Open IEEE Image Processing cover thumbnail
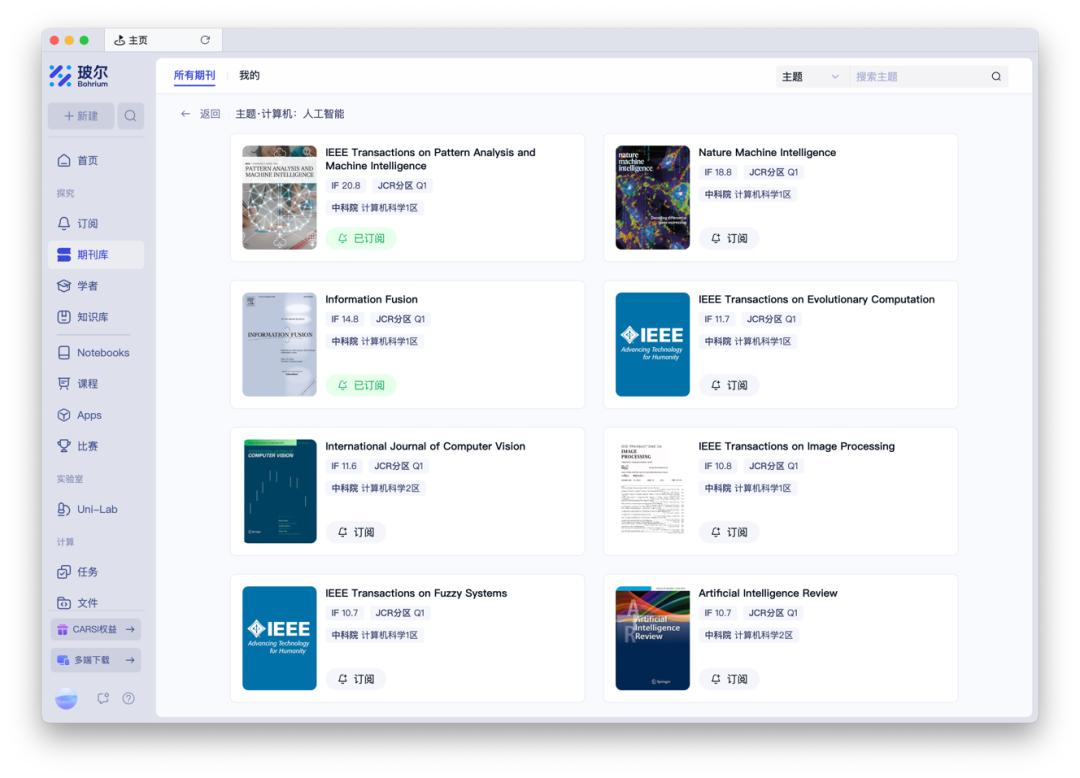Screen dimensions: 1080x778 [653, 491]
